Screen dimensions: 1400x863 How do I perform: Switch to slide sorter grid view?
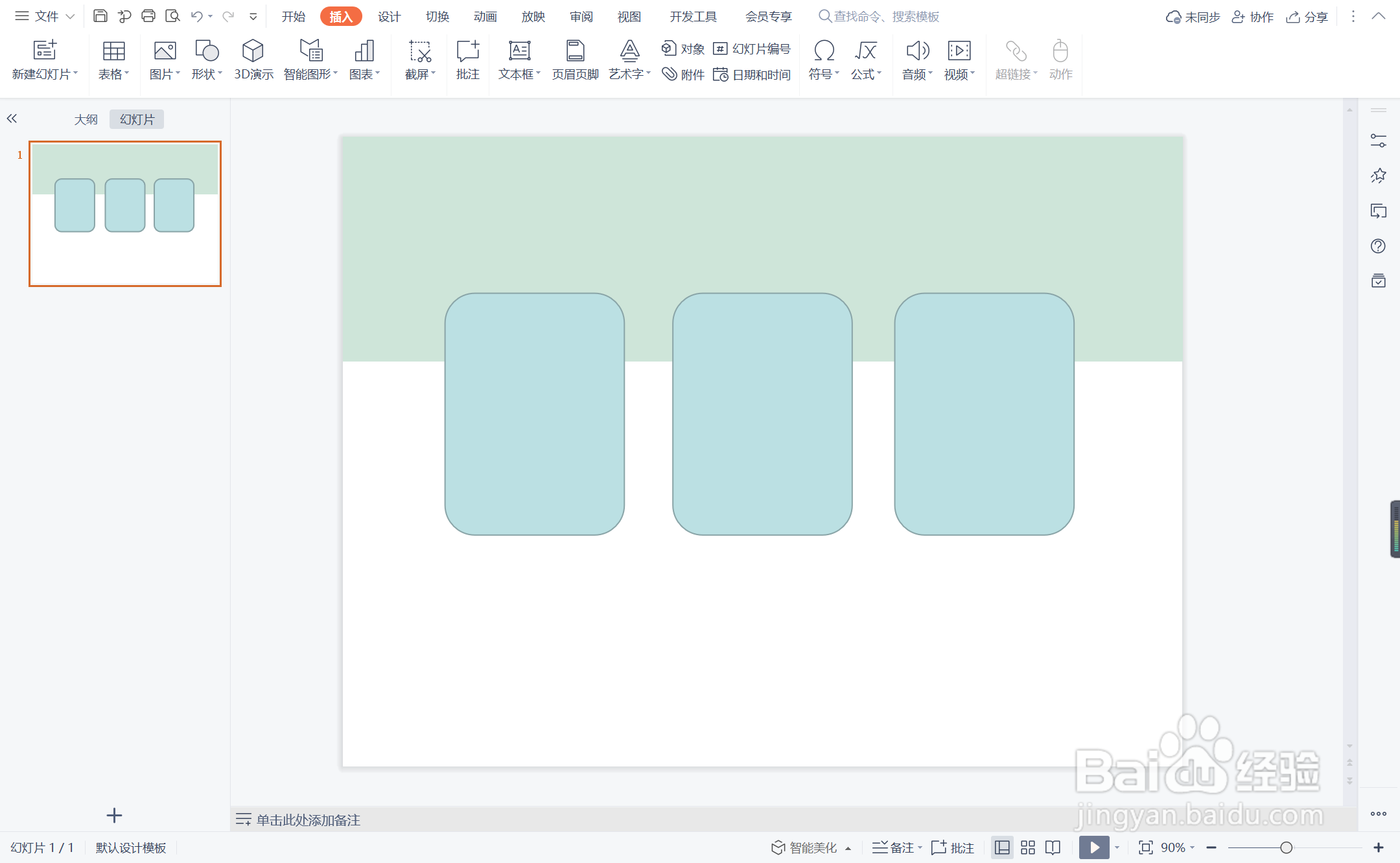1028,847
